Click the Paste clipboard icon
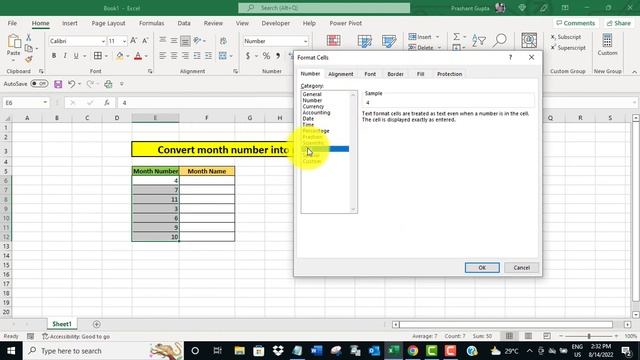Screen dimensions: 640x360 [x=14, y=41]
